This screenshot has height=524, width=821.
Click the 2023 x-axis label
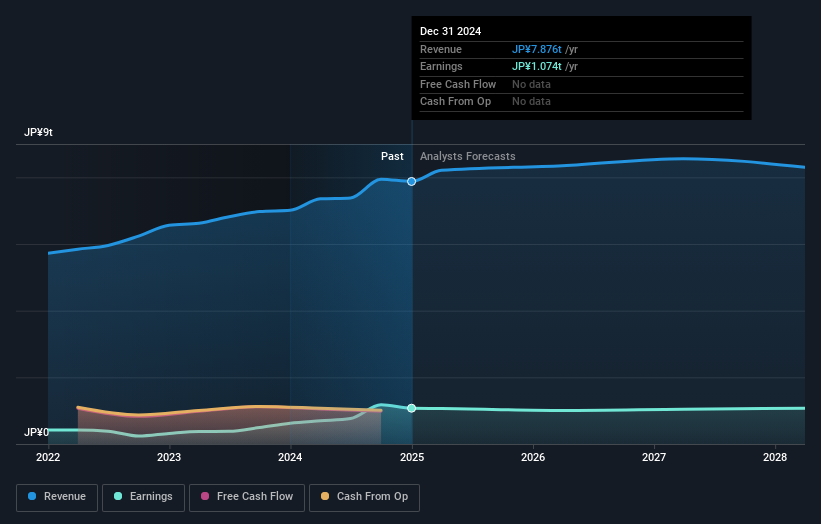(169, 457)
